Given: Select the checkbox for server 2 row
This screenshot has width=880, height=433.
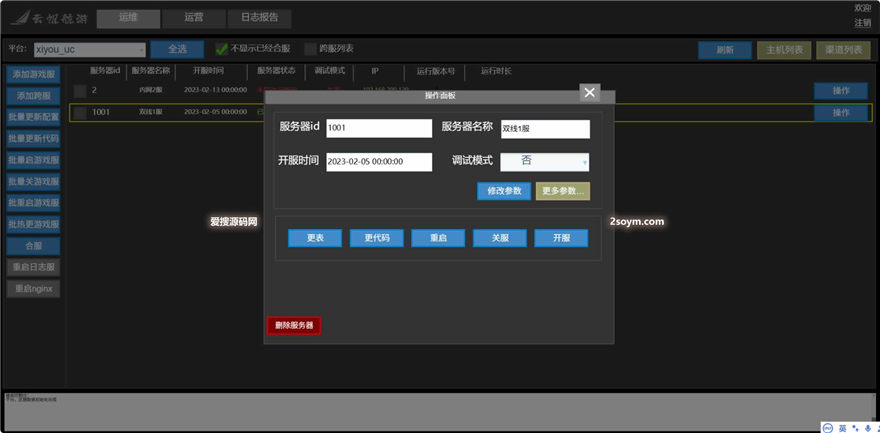Looking at the screenshot, I should [x=79, y=91].
